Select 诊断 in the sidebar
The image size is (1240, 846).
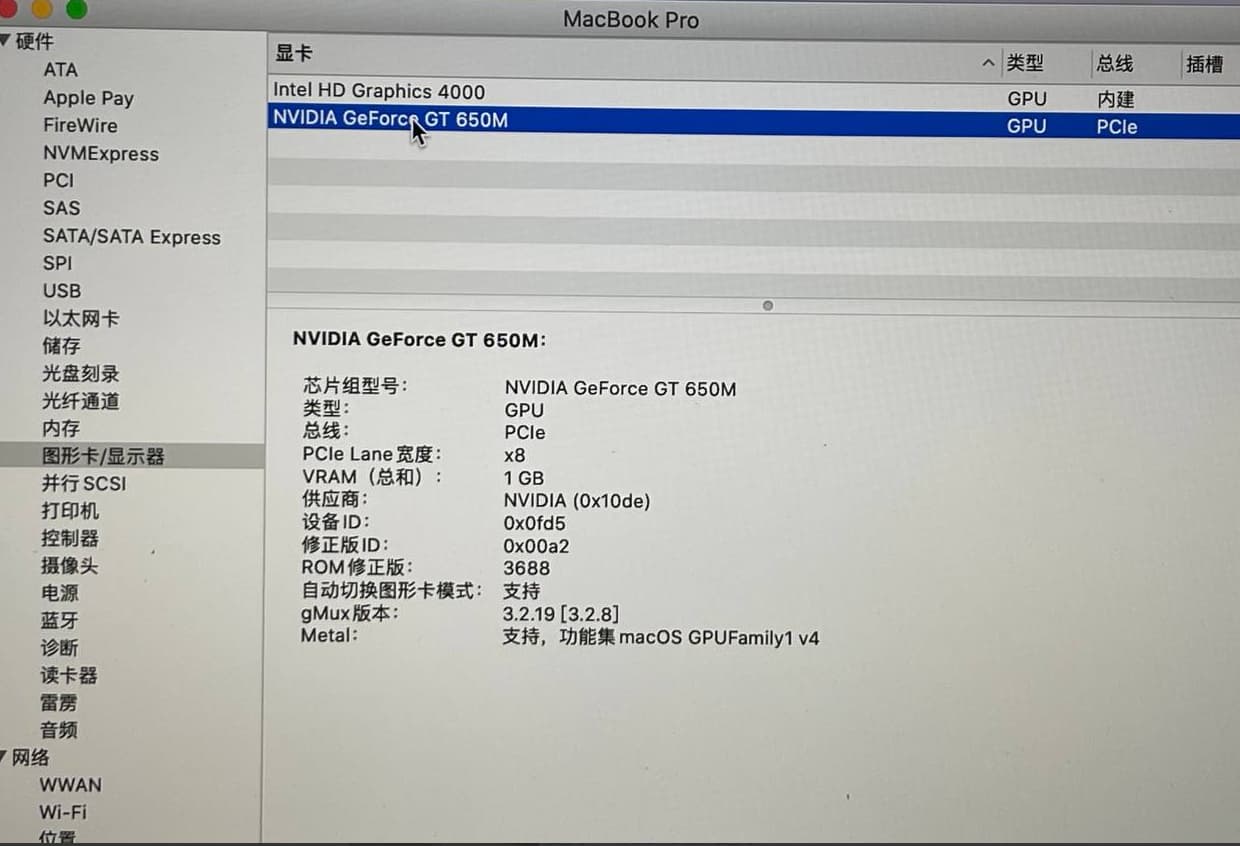click(60, 648)
